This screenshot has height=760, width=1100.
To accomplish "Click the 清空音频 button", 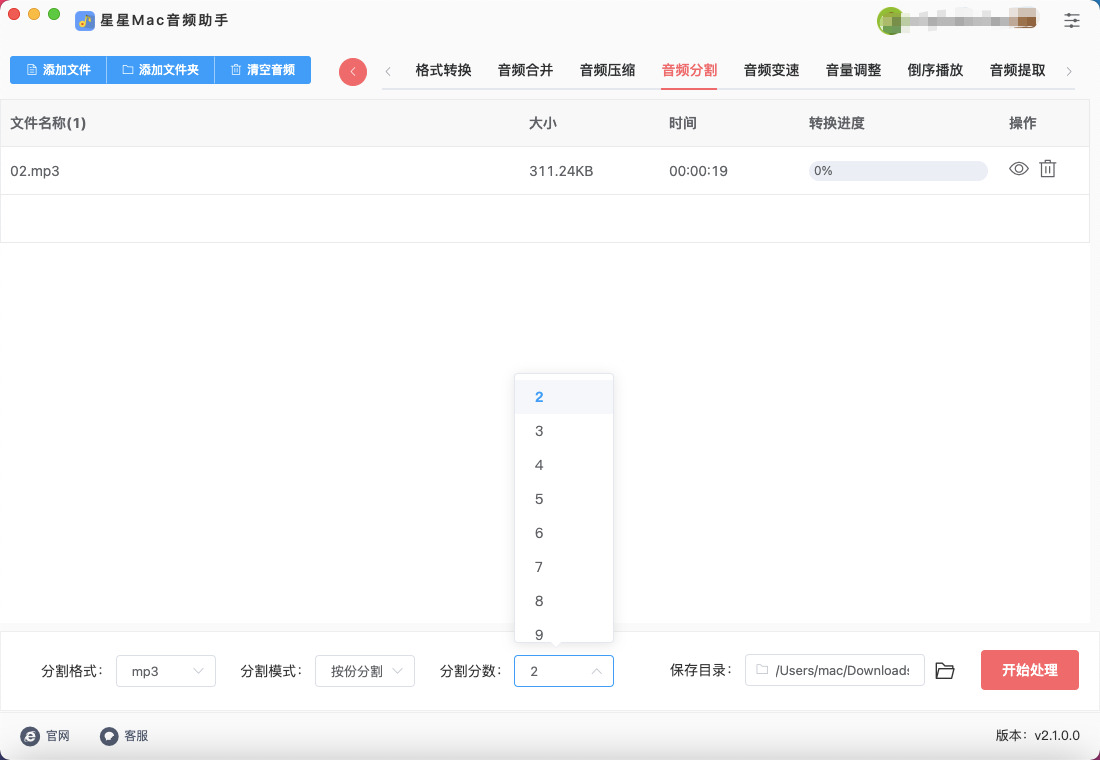I will pyautogui.click(x=262, y=70).
